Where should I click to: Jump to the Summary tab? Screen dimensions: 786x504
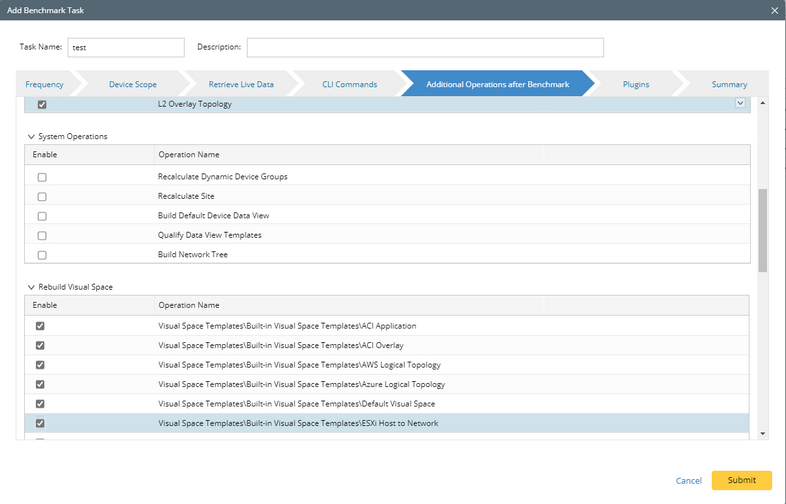tap(729, 84)
